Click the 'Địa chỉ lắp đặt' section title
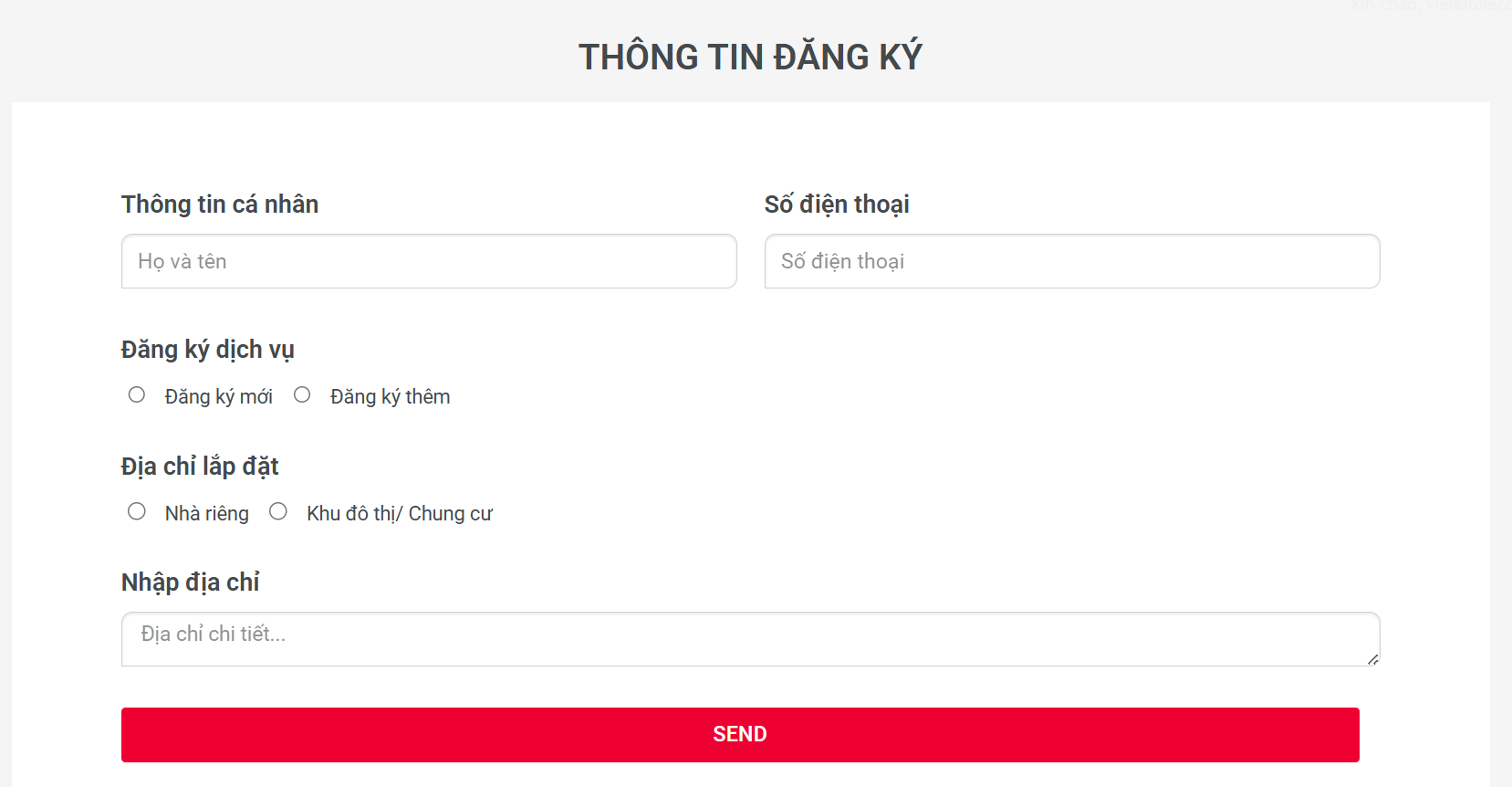Viewport: 1512px width, 787px height. [x=200, y=466]
